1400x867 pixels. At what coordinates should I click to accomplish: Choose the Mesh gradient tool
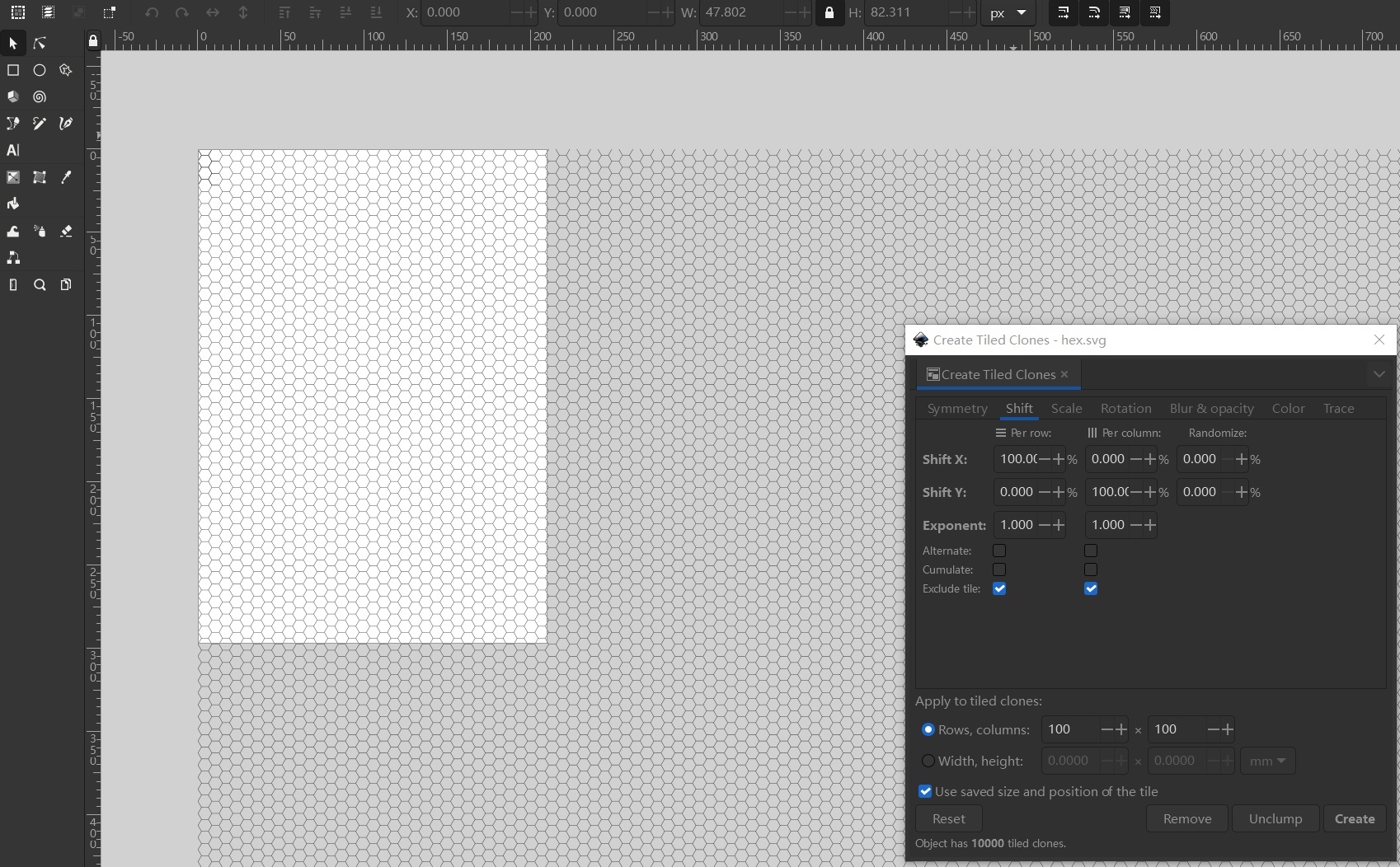[40, 177]
